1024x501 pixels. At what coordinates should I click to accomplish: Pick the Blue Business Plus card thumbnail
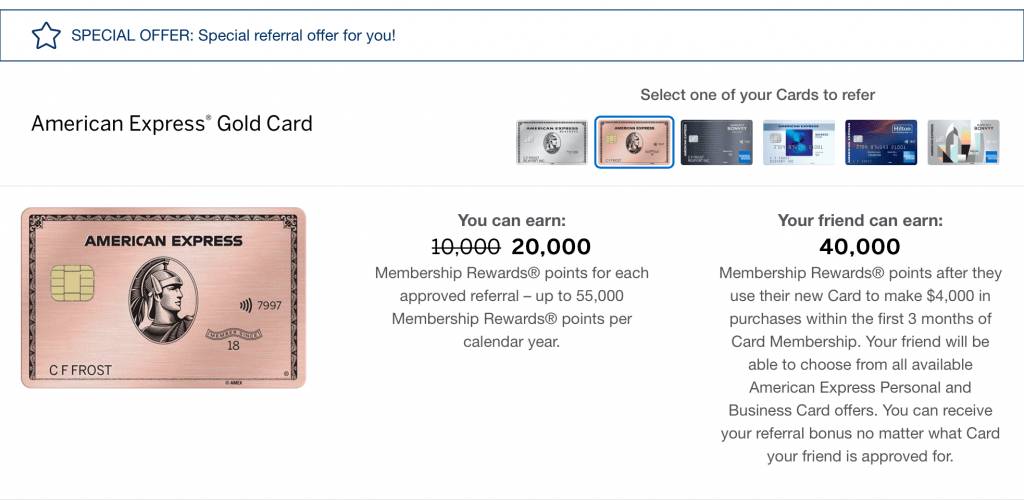point(799,142)
